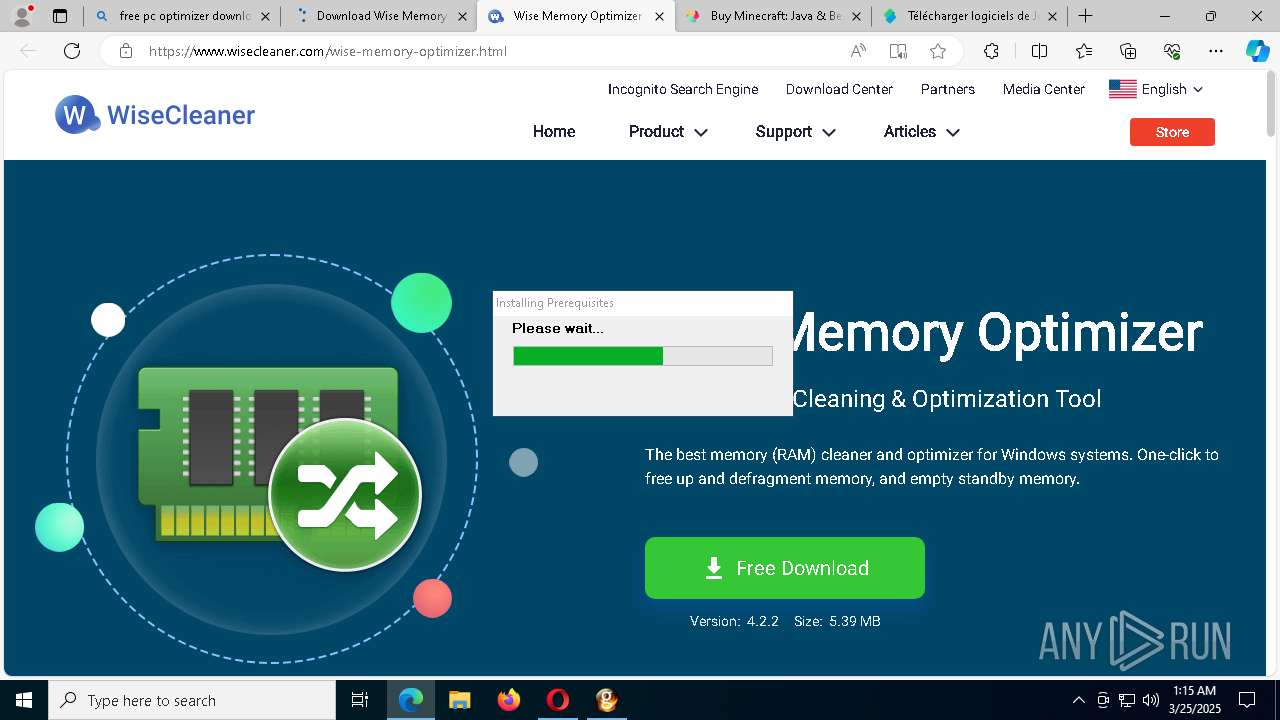1280x720 pixels.
Task: Click the Free Download button
Action: tap(785, 568)
